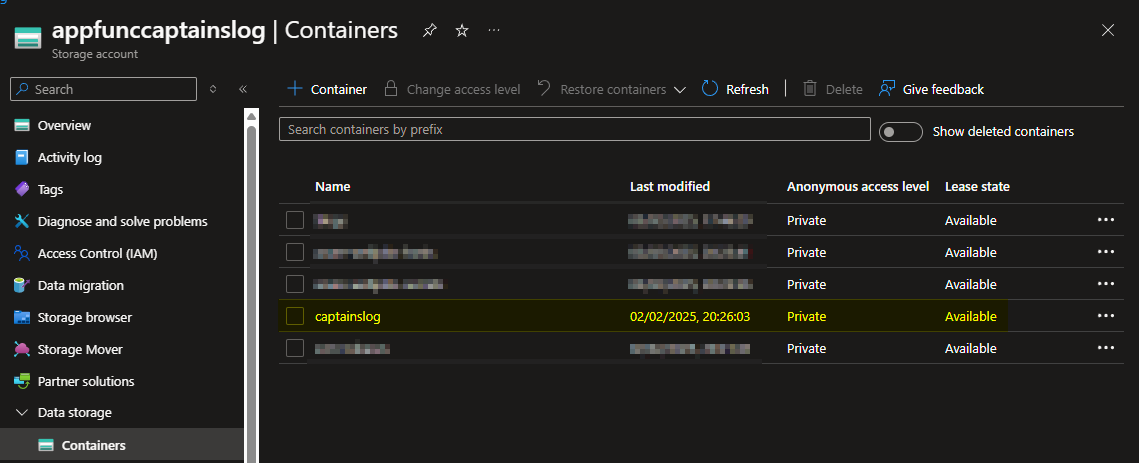Image resolution: width=1139 pixels, height=463 pixels.
Task: Click the Overview icon
Action: pyautogui.click(x=22, y=125)
